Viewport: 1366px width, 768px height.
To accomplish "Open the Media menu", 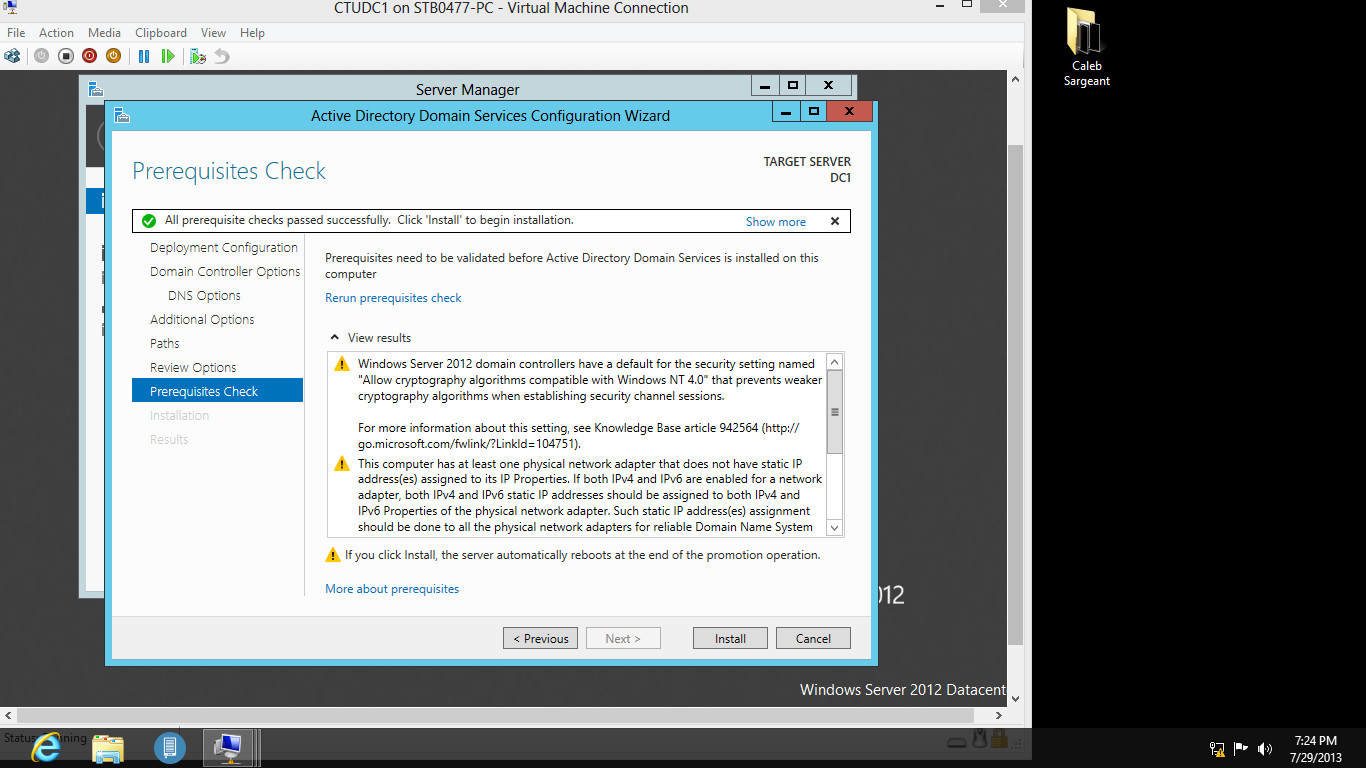I will 104,33.
